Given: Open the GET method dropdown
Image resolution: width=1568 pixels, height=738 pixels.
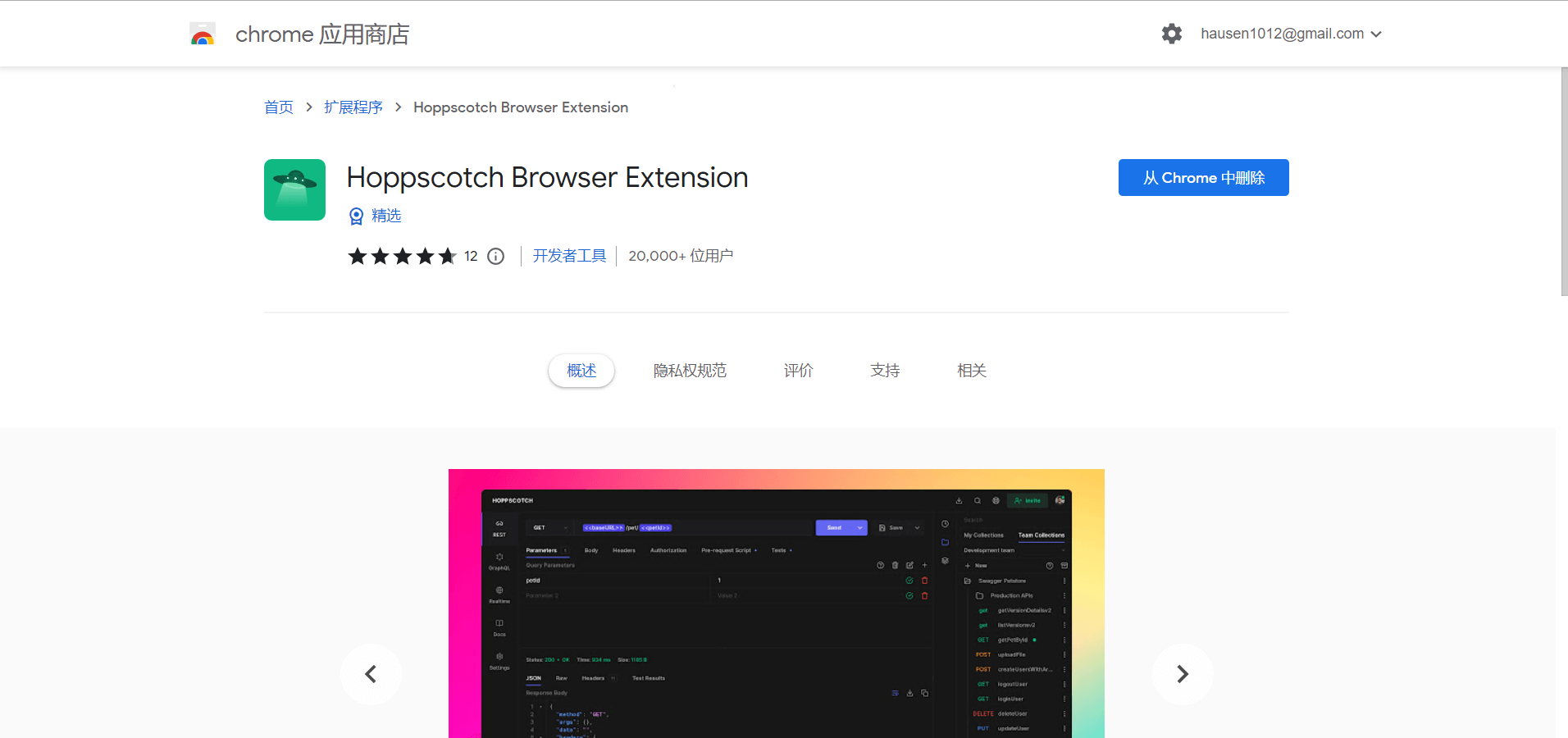Looking at the screenshot, I should coord(550,527).
